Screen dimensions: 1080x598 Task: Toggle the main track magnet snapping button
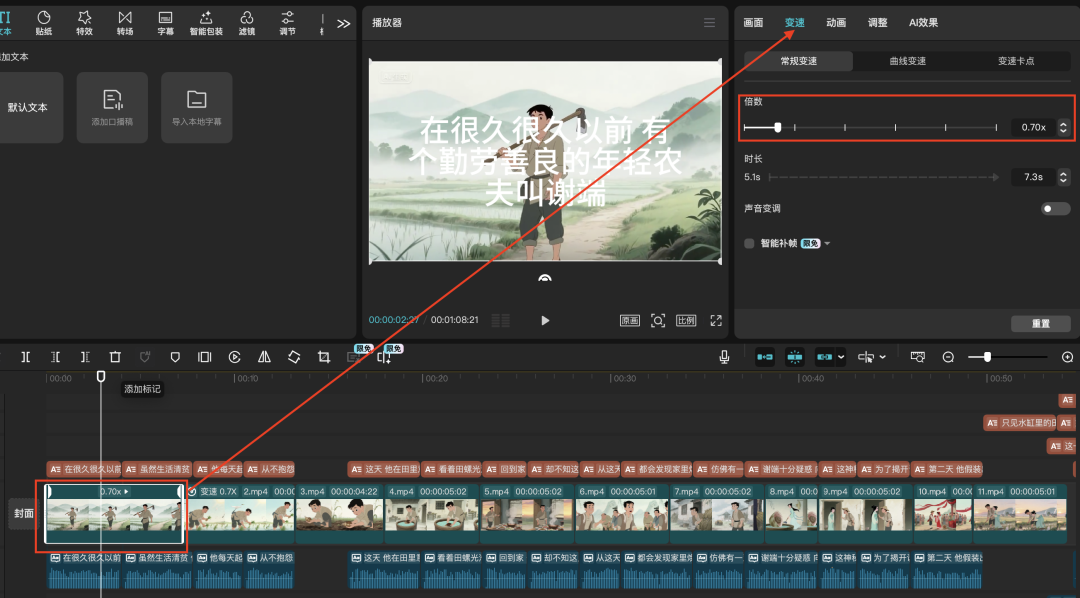click(765, 357)
